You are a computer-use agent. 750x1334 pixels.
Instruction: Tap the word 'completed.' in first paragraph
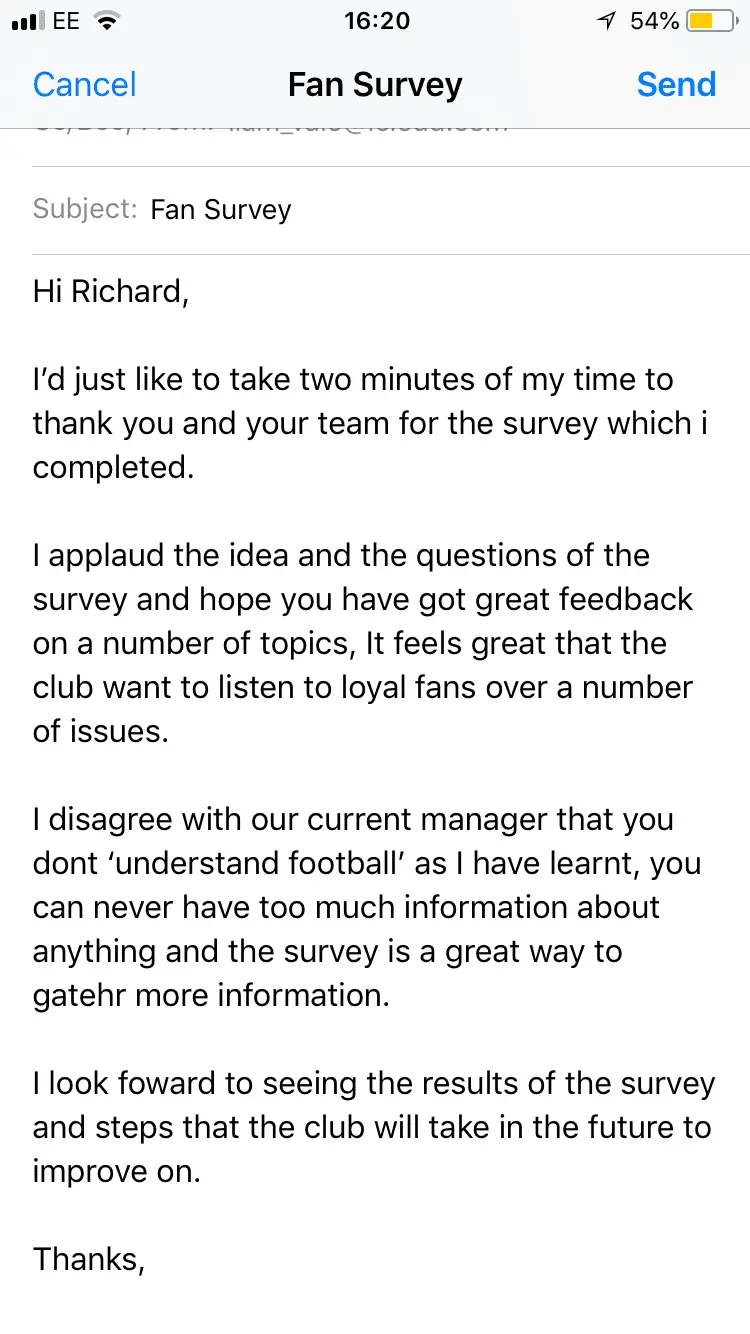click(x=113, y=467)
